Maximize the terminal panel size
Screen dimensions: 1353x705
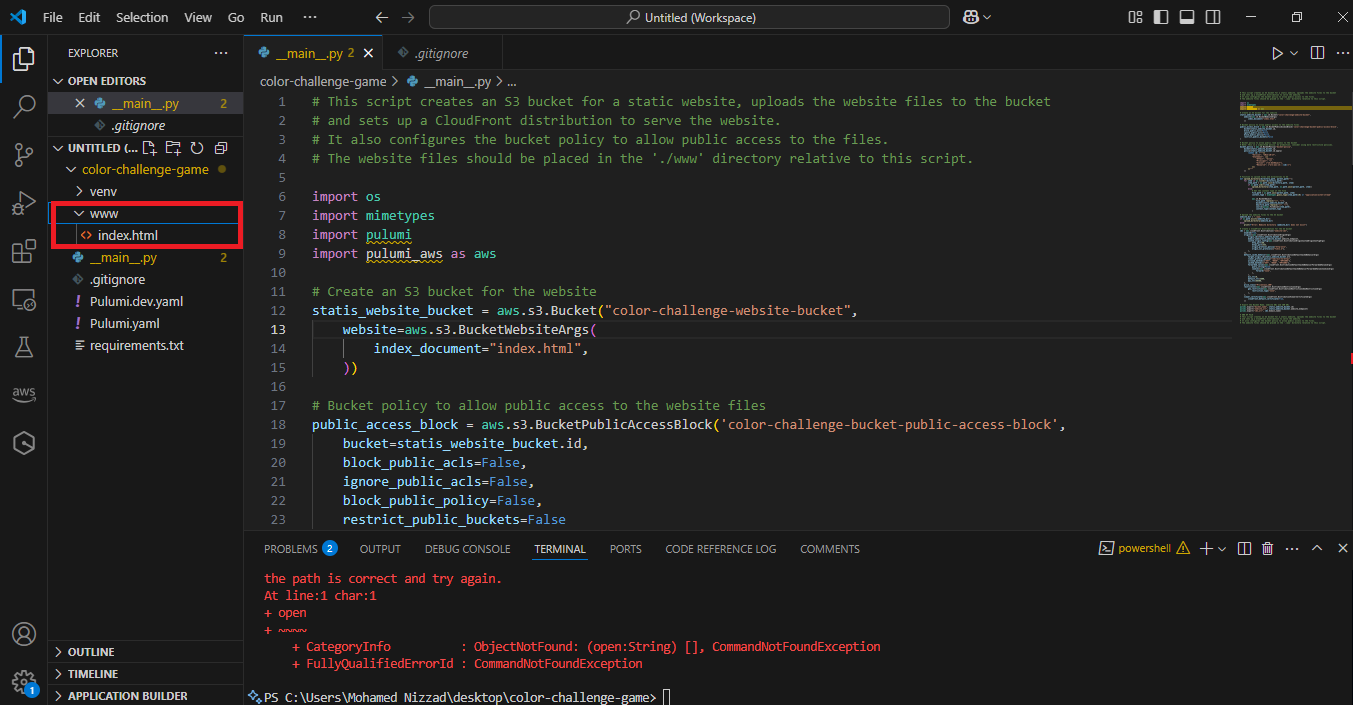tap(1317, 548)
